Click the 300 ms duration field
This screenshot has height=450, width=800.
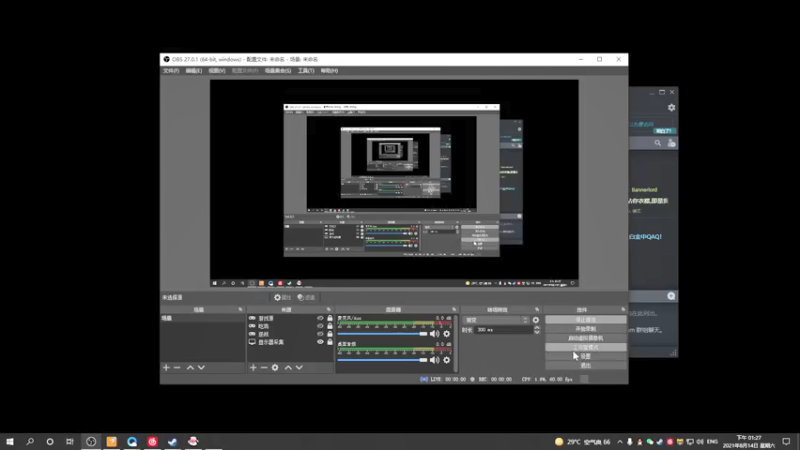point(504,330)
